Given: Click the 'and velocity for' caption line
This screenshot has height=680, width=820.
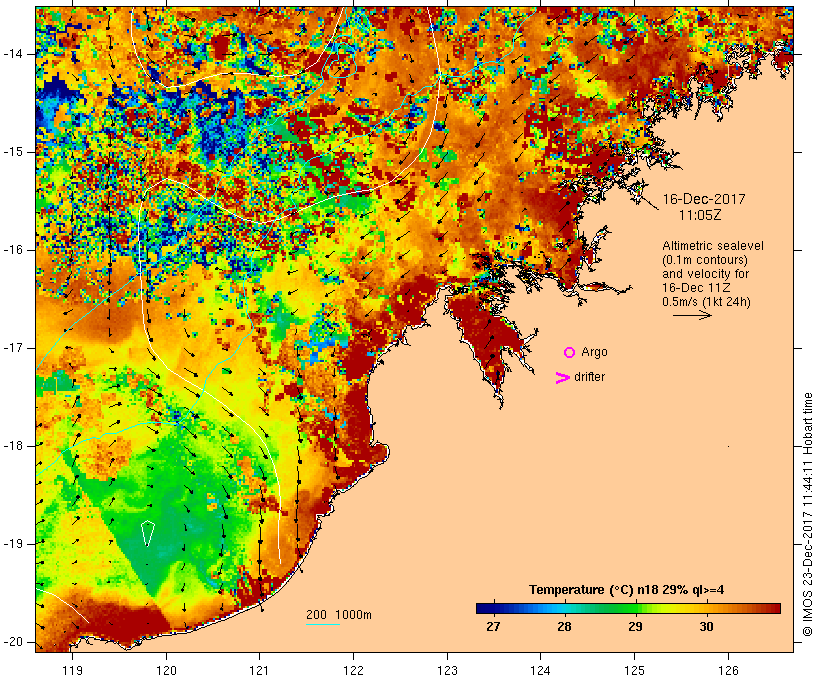Looking at the screenshot, I should [x=705, y=274].
